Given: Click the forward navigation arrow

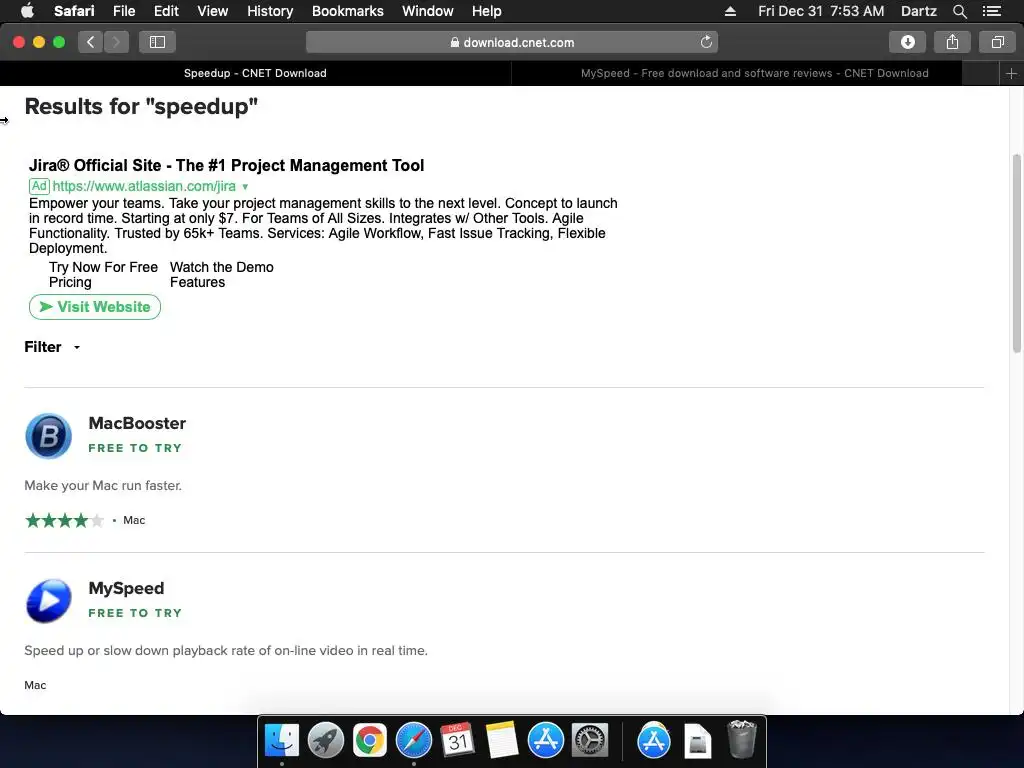Looking at the screenshot, I should click(x=116, y=42).
